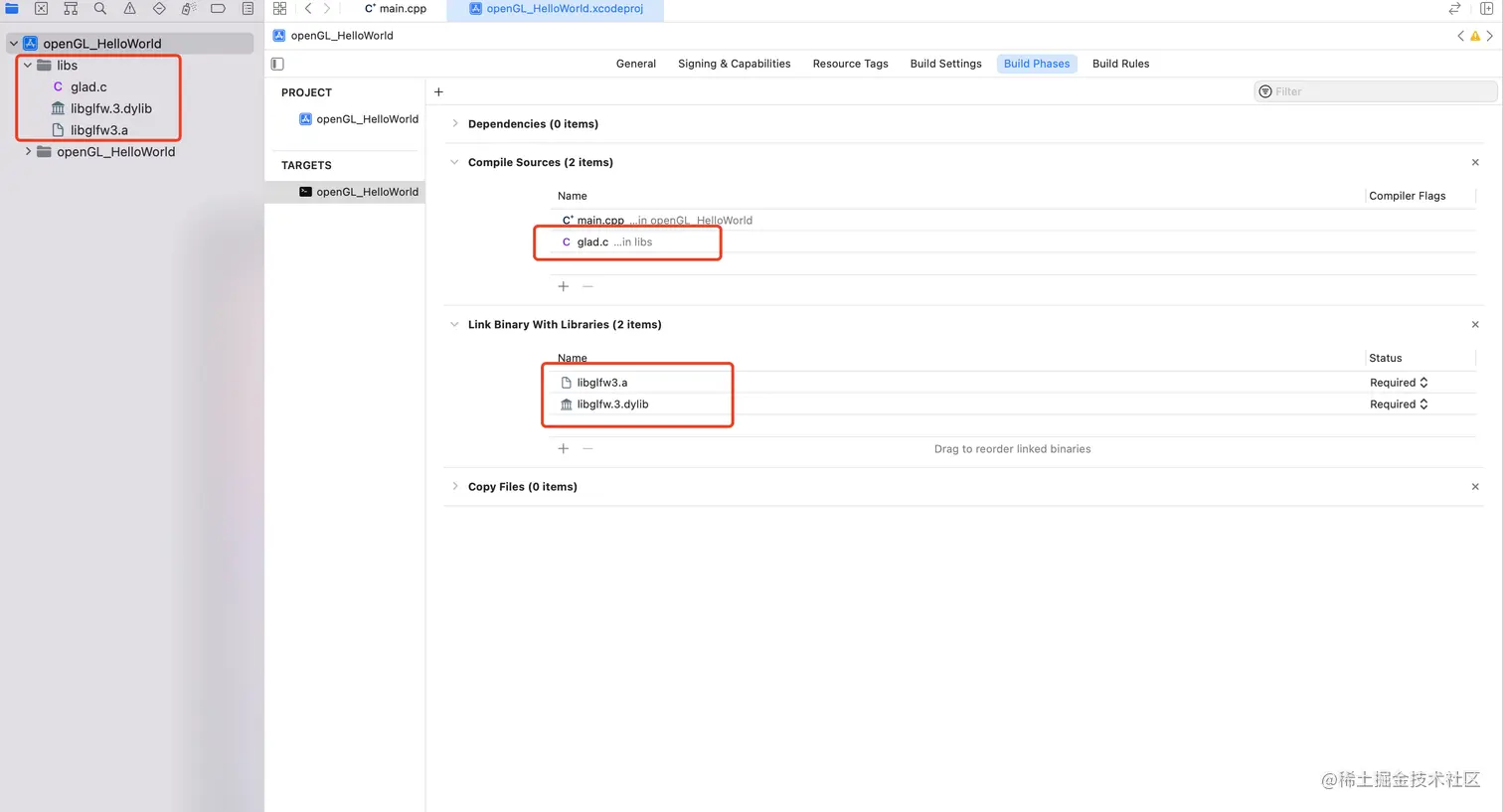Image resolution: width=1503 pixels, height=812 pixels.
Task: Click the yellow warning issue indicator
Action: point(1475,36)
